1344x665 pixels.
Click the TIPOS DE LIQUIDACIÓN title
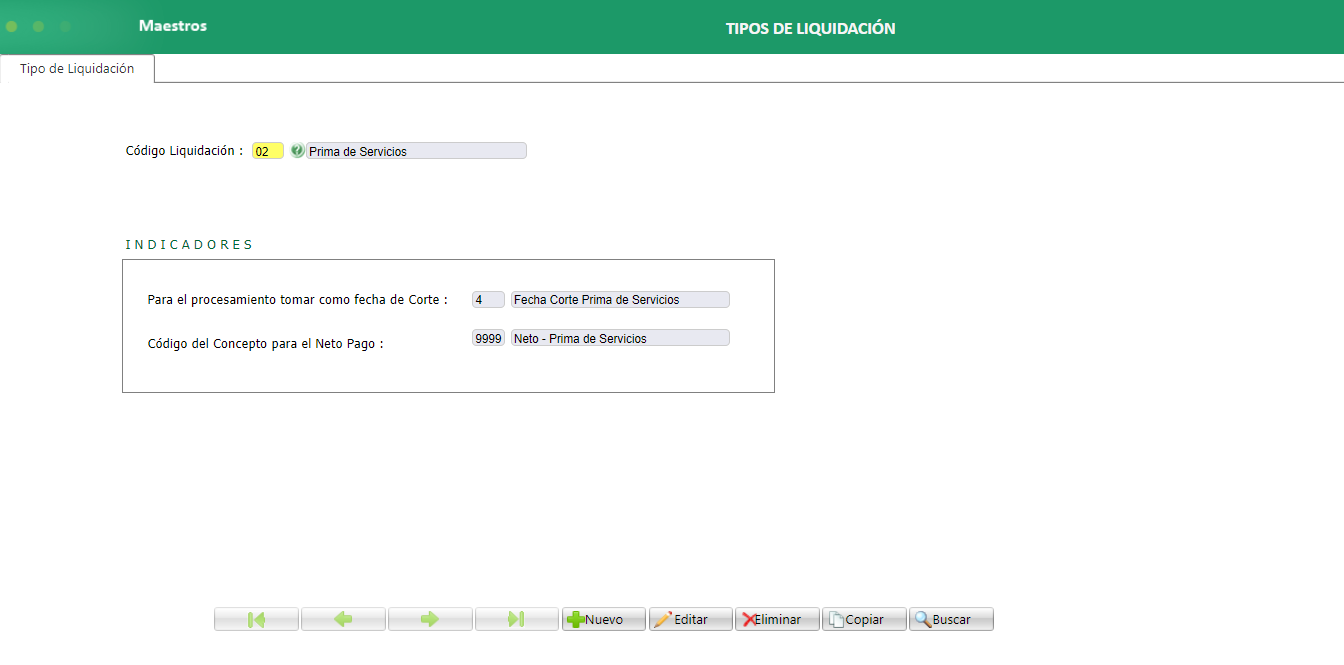click(x=811, y=29)
